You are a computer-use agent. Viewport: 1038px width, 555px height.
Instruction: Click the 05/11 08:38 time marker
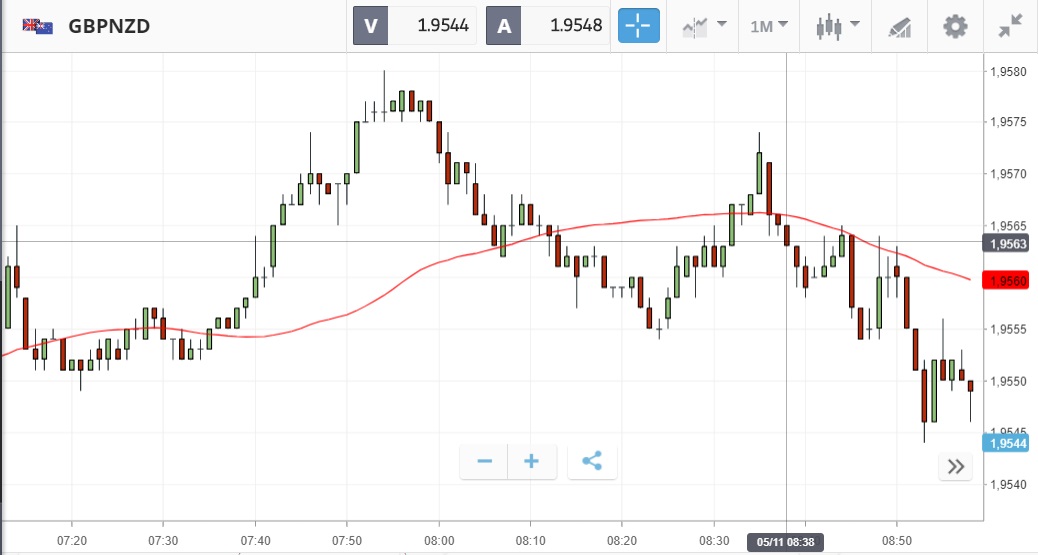point(787,543)
